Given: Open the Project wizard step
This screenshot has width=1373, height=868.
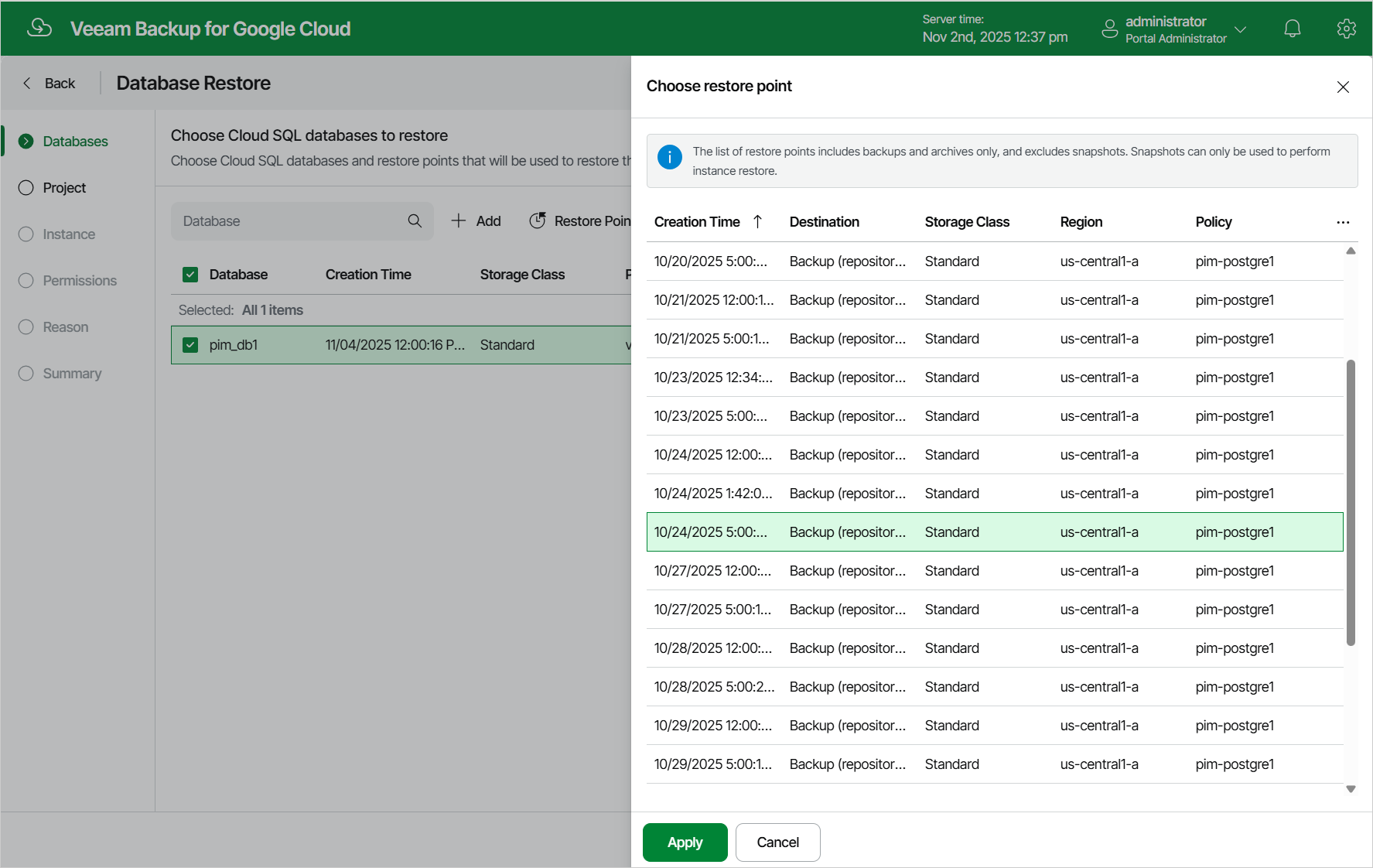Looking at the screenshot, I should point(53,188).
